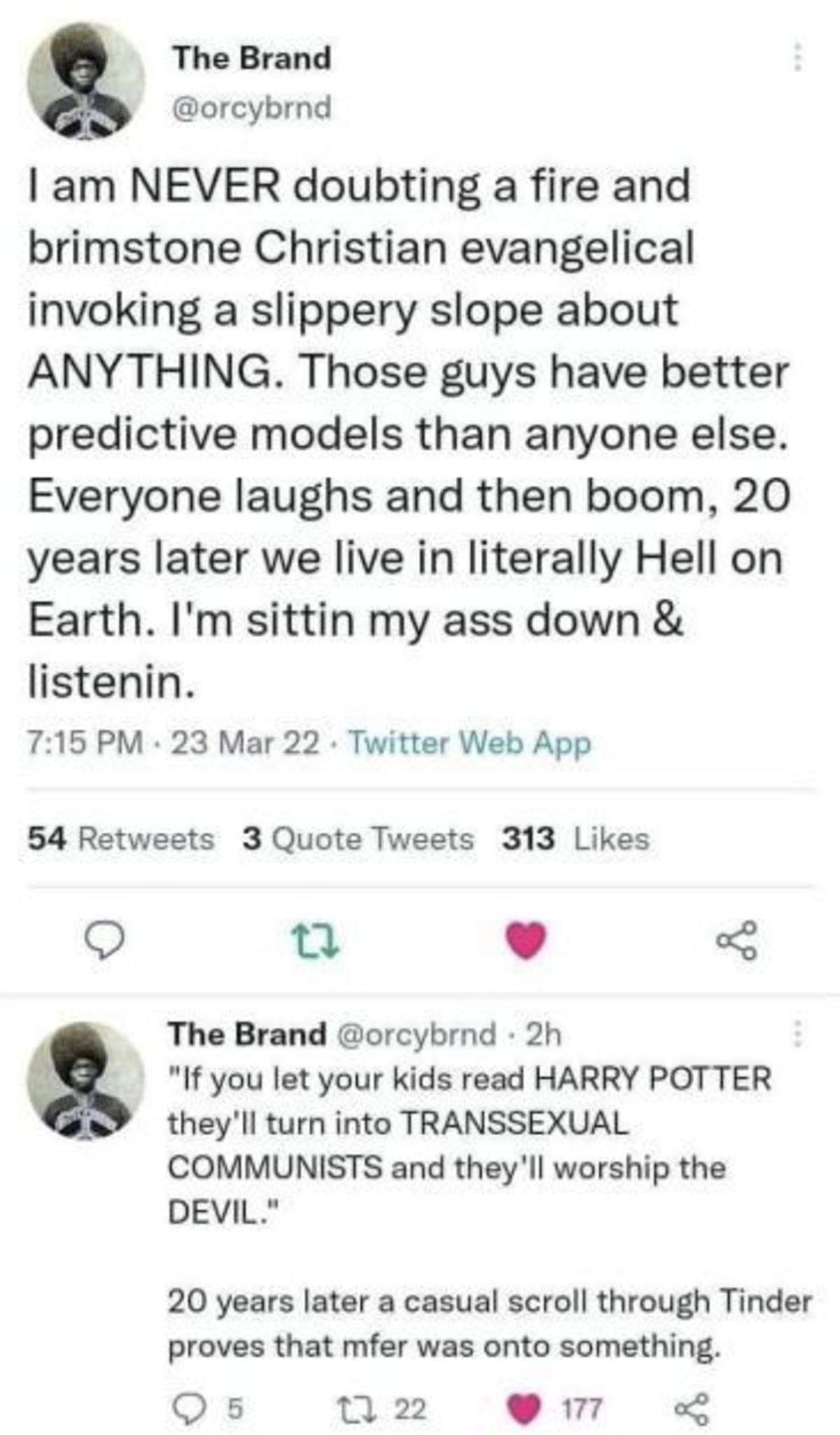Open the 3 Quote Tweets list

tap(358, 838)
